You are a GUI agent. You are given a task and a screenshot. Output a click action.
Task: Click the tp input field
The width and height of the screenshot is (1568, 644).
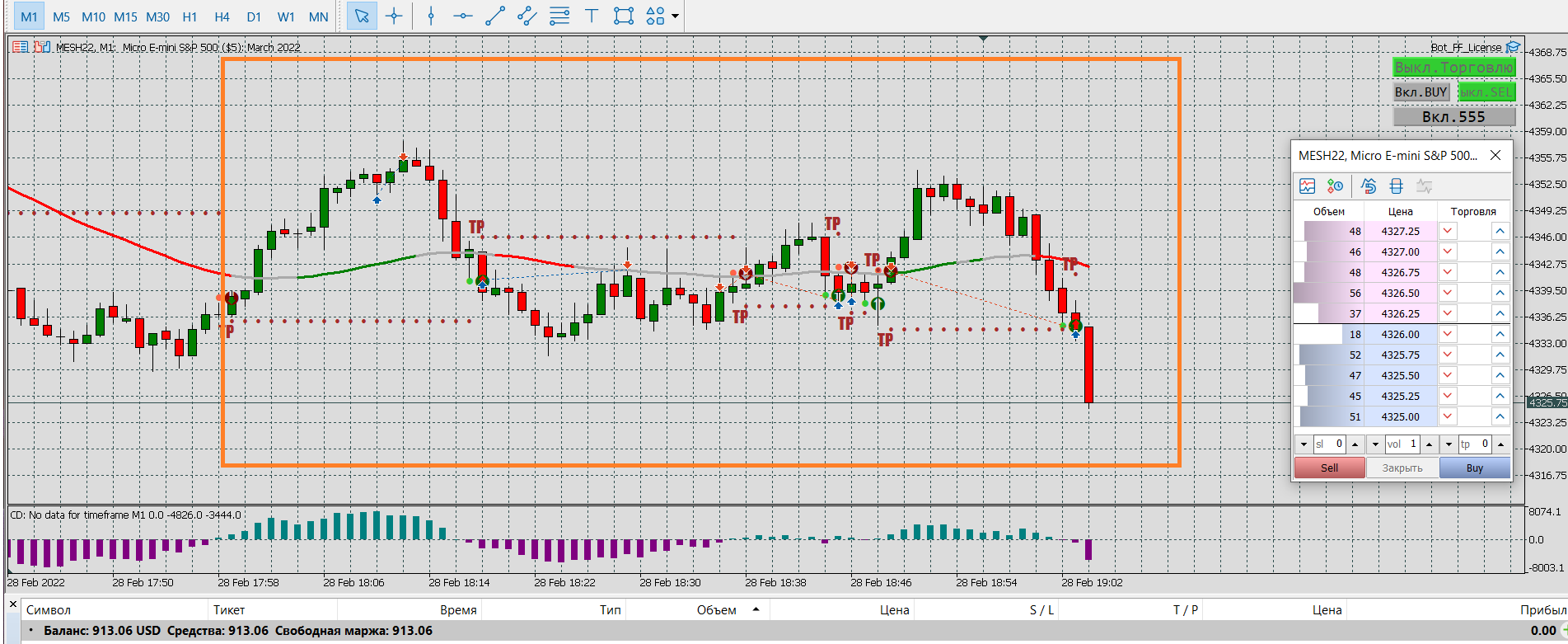point(1475,444)
